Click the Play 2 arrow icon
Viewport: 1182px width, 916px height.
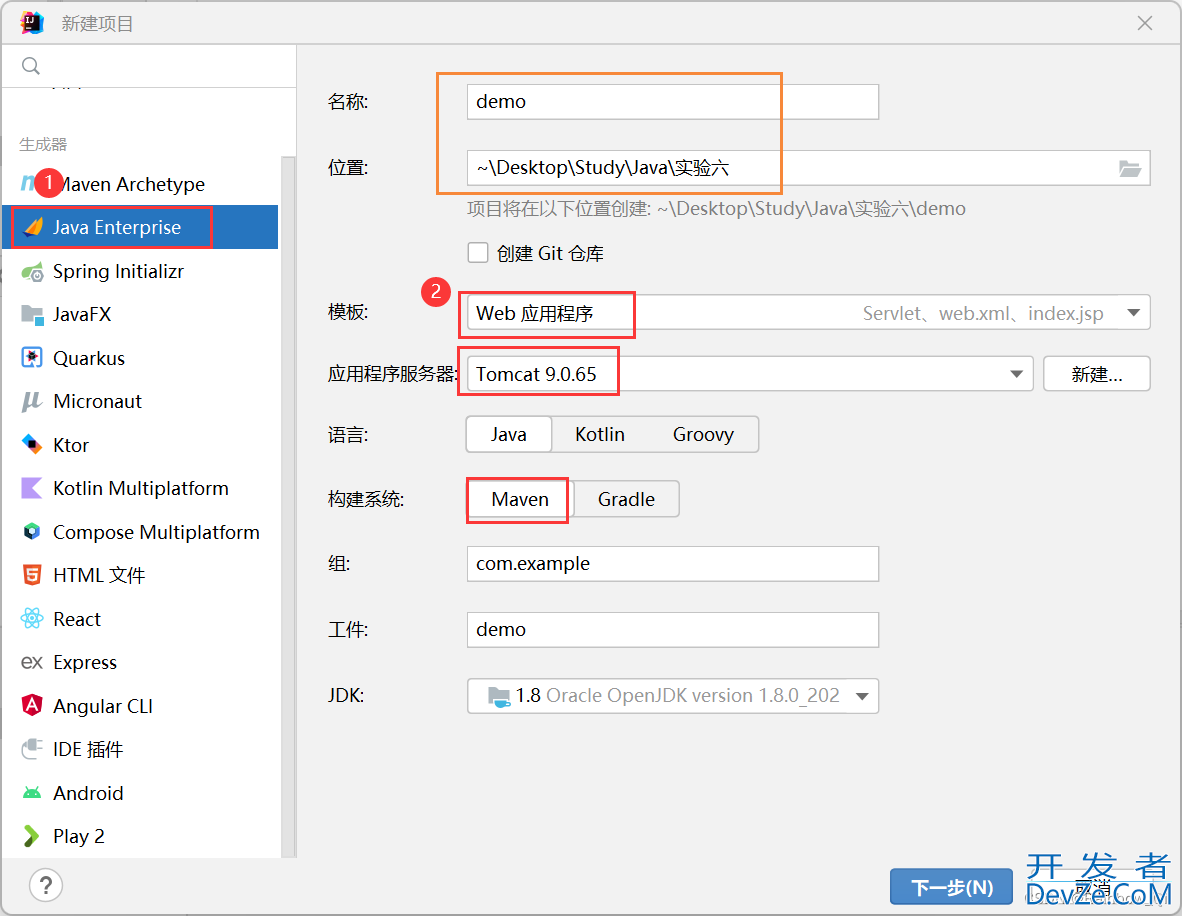(31, 836)
